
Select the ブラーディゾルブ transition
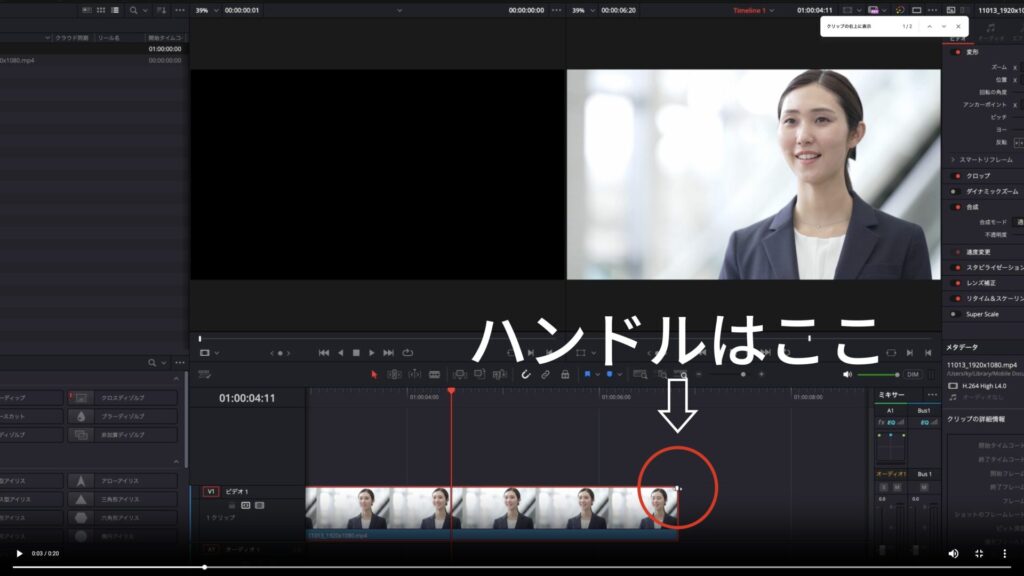point(123,416)
